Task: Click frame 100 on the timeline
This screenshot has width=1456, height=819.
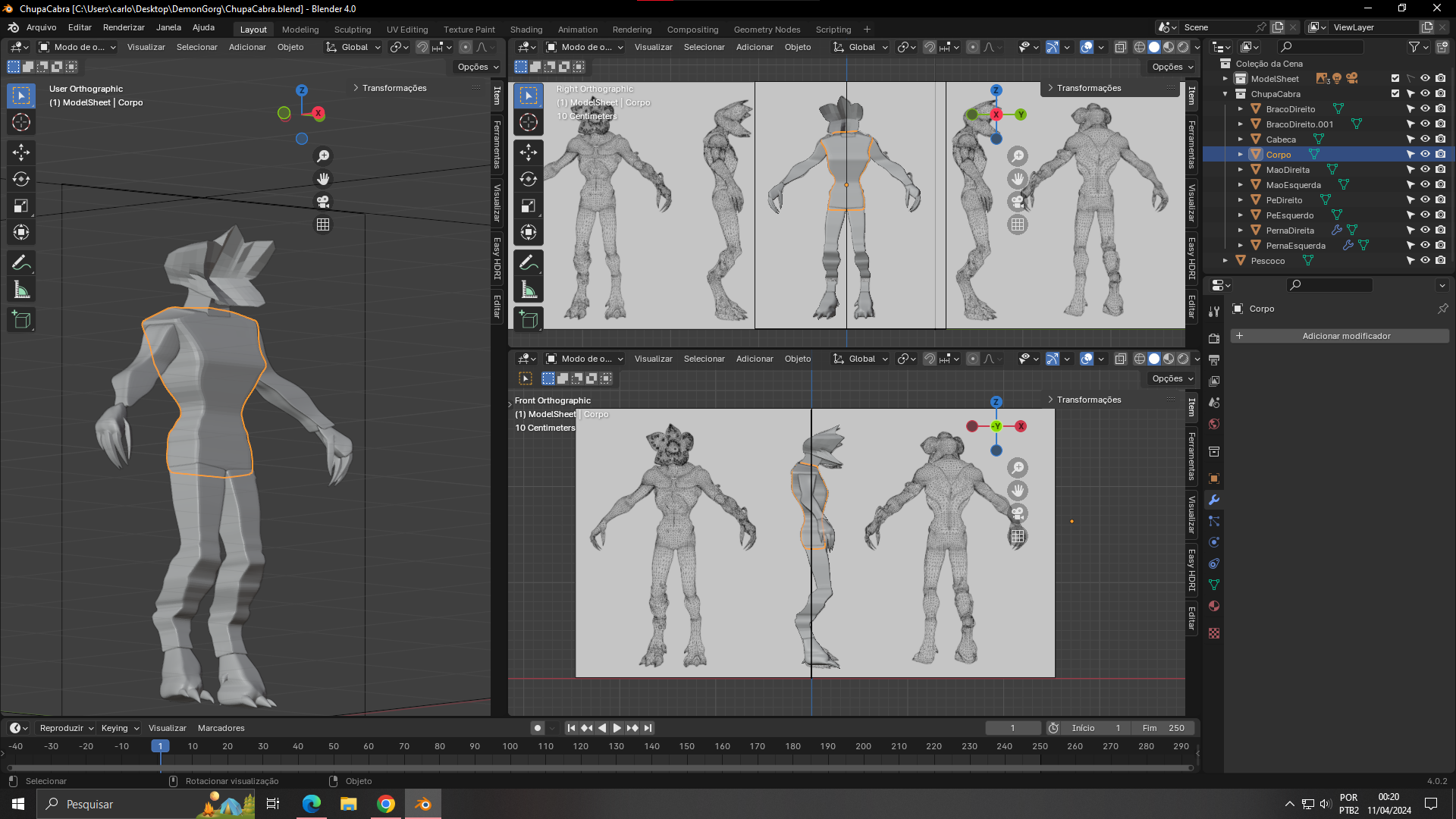Action: click(x=510, y=747)
